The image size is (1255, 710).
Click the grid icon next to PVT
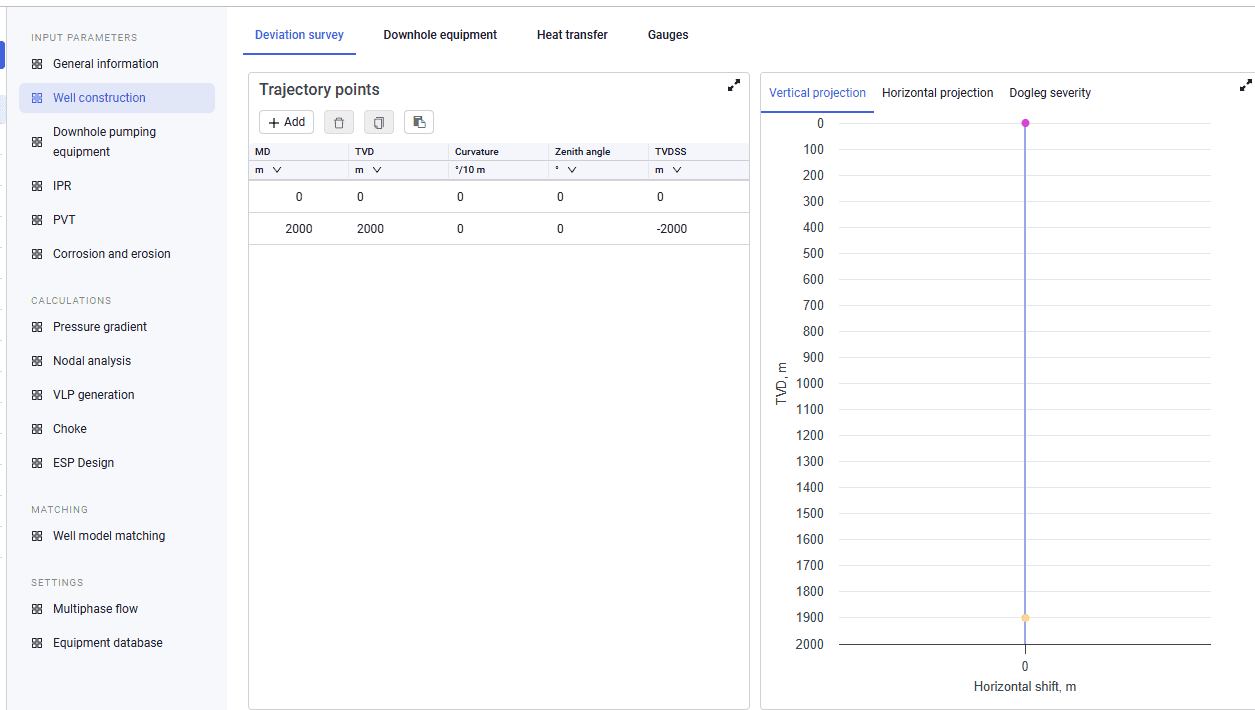37,220
